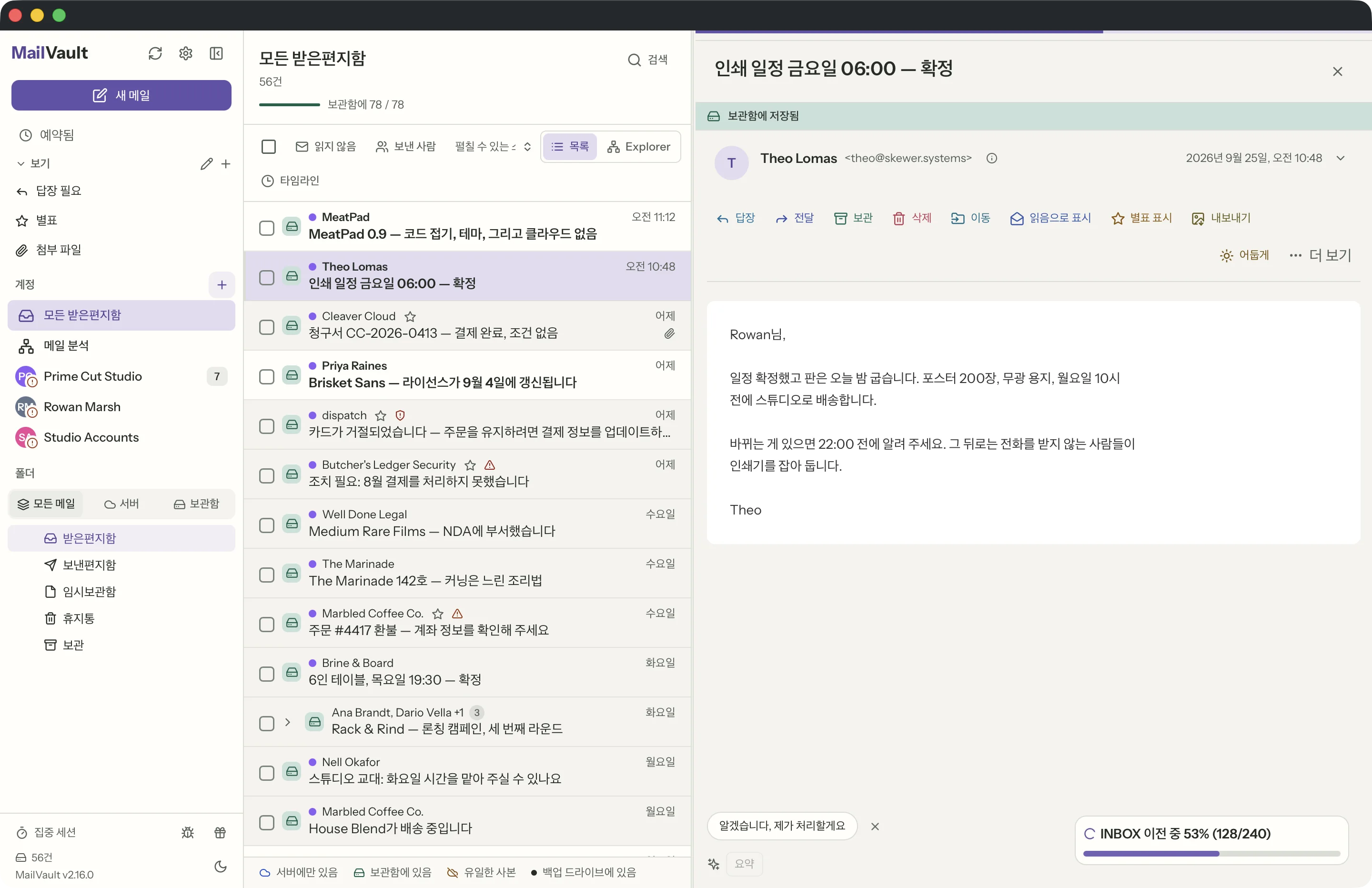Click the AI sparkle icon near 요약
The image size is (1372, 888).
point(714,863)
